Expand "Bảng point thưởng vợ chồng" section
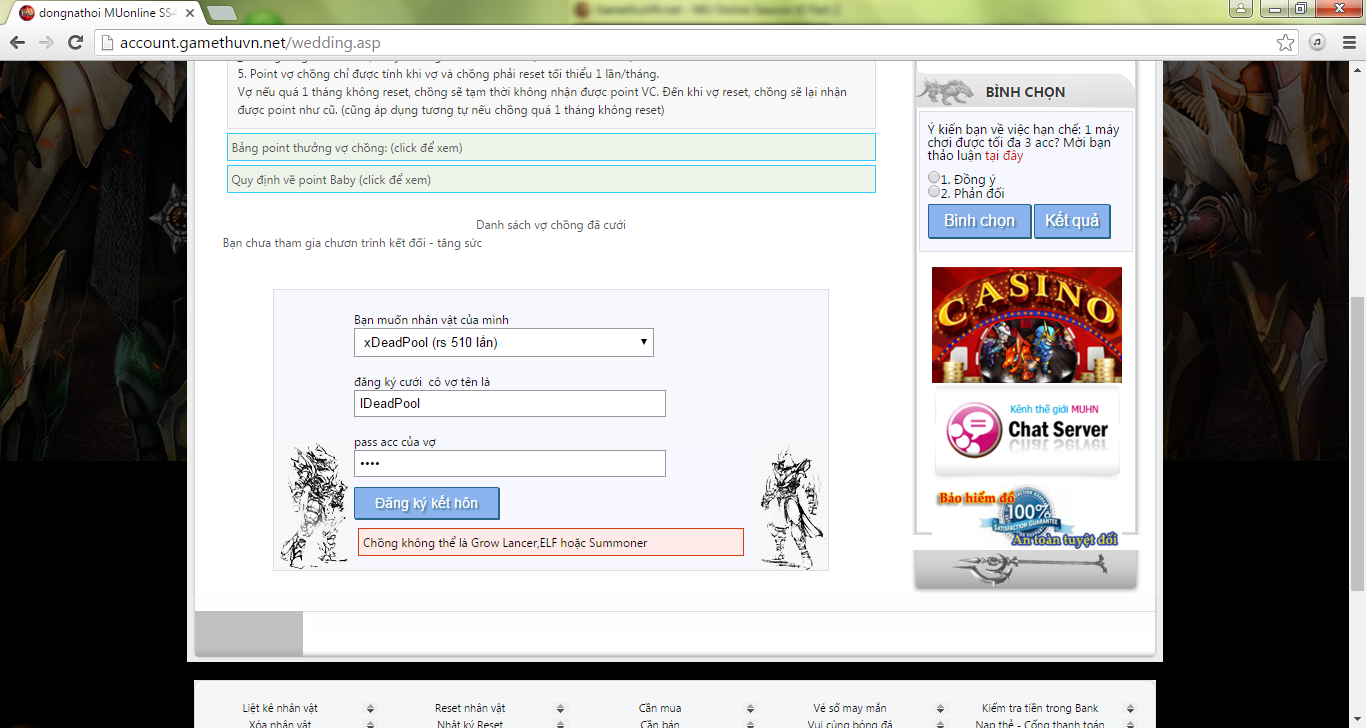 [x=551, y=148]
